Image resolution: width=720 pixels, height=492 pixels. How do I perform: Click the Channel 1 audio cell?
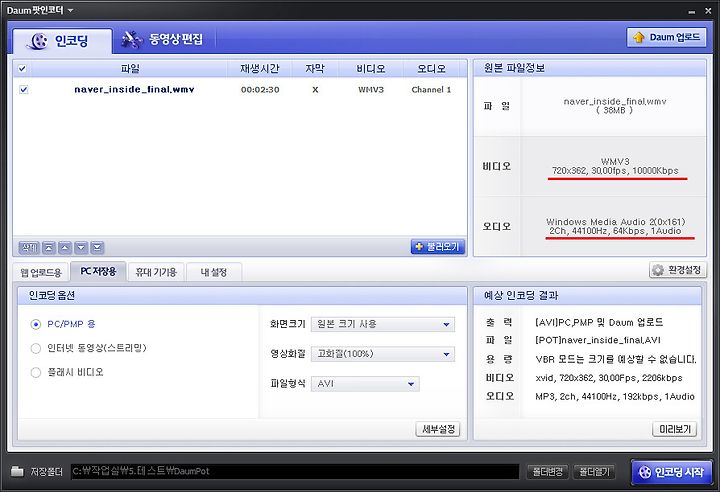(431, 90)
